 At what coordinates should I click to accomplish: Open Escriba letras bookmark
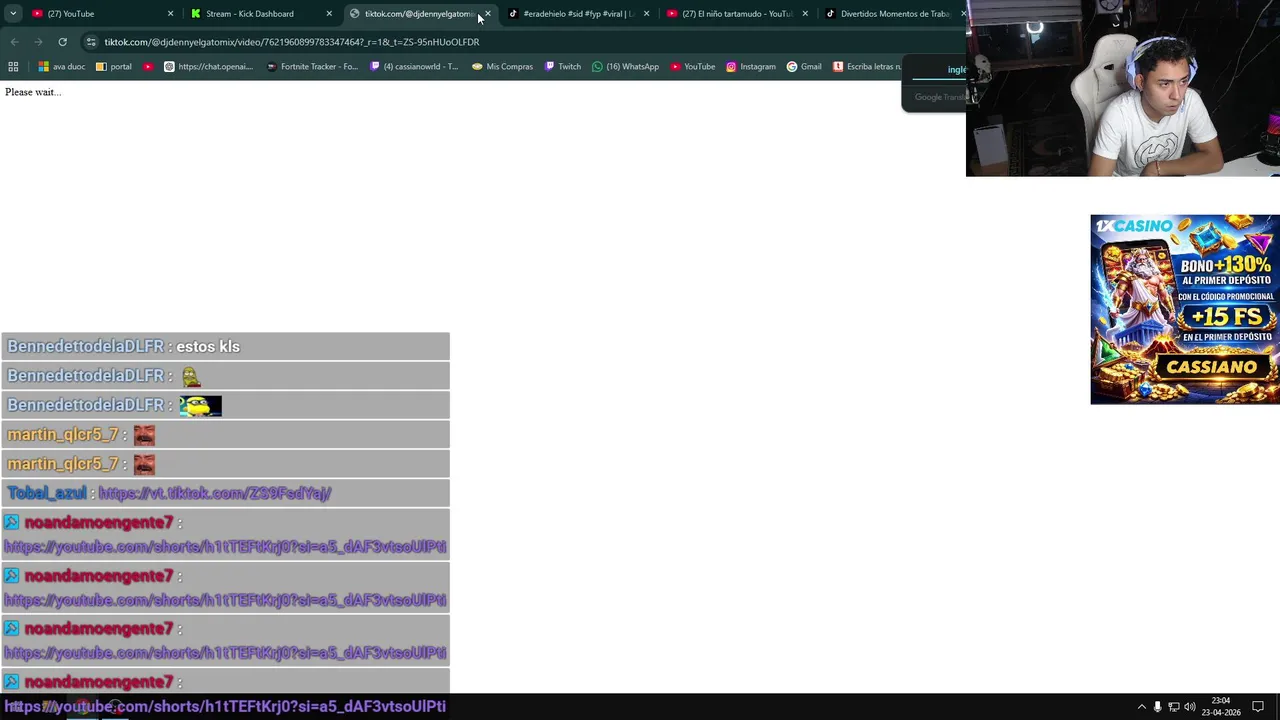point(867,67)
